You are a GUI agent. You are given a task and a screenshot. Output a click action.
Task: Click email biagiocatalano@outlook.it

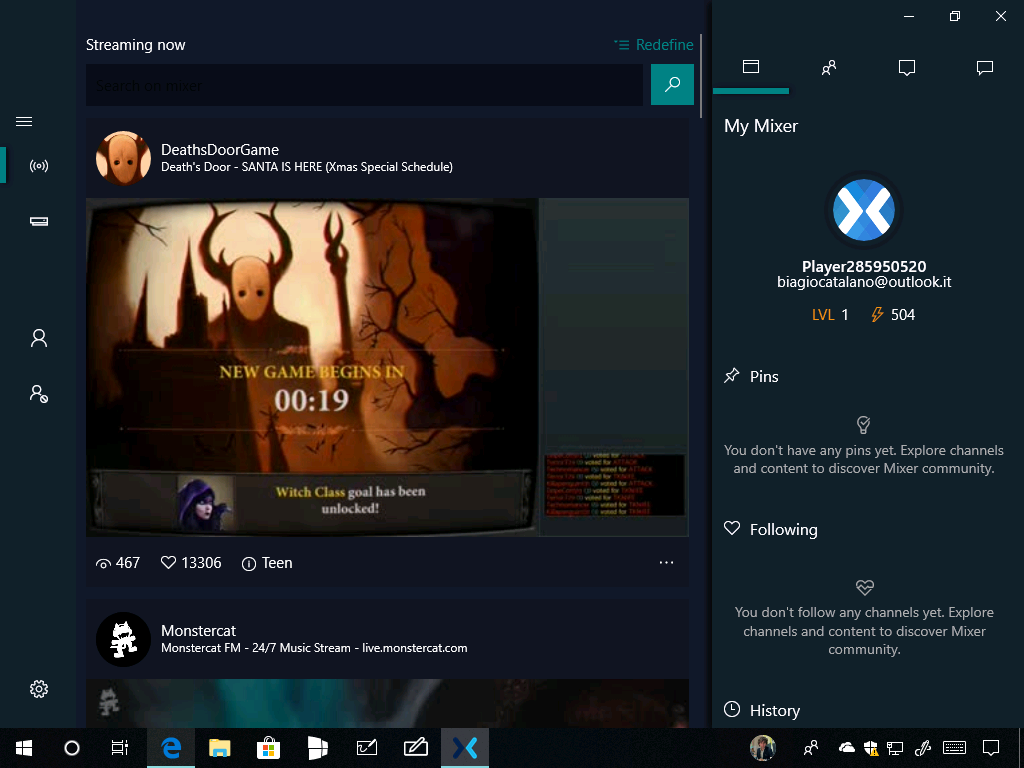[864, 282]
